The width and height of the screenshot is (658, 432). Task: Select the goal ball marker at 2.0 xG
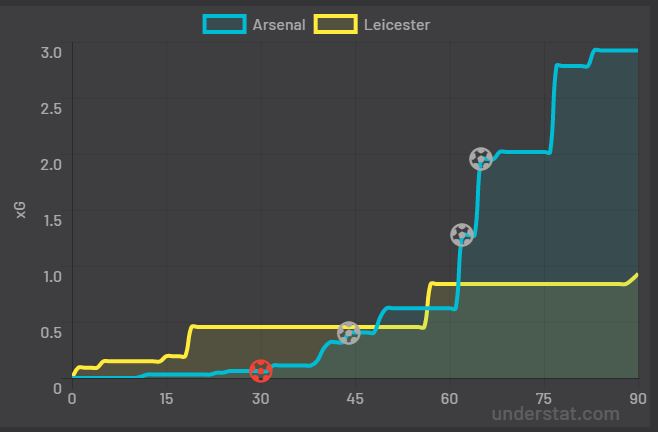[x=480, y=159]
